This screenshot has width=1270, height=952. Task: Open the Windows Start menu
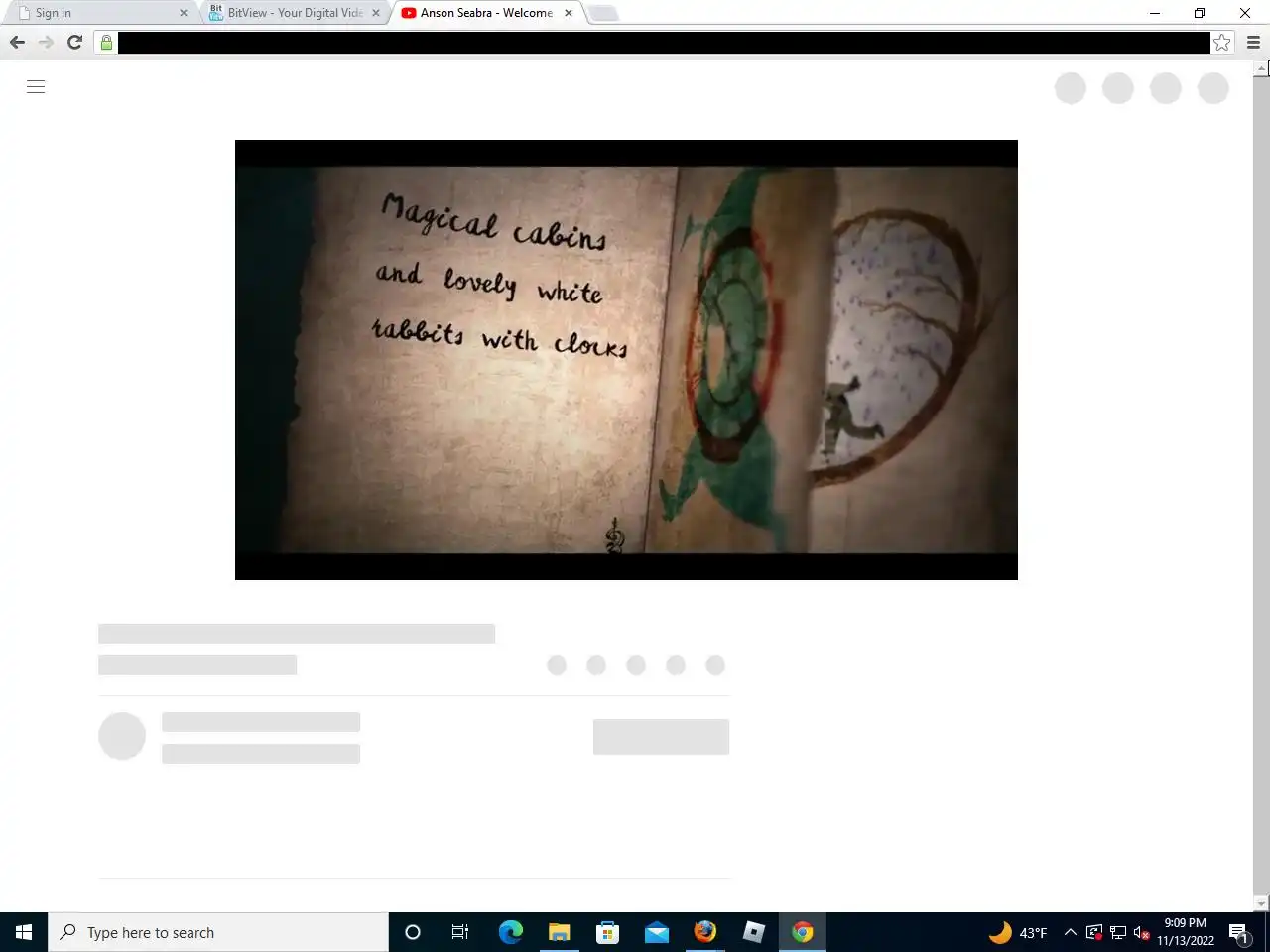pyautogui.click(x=24, y=932)
